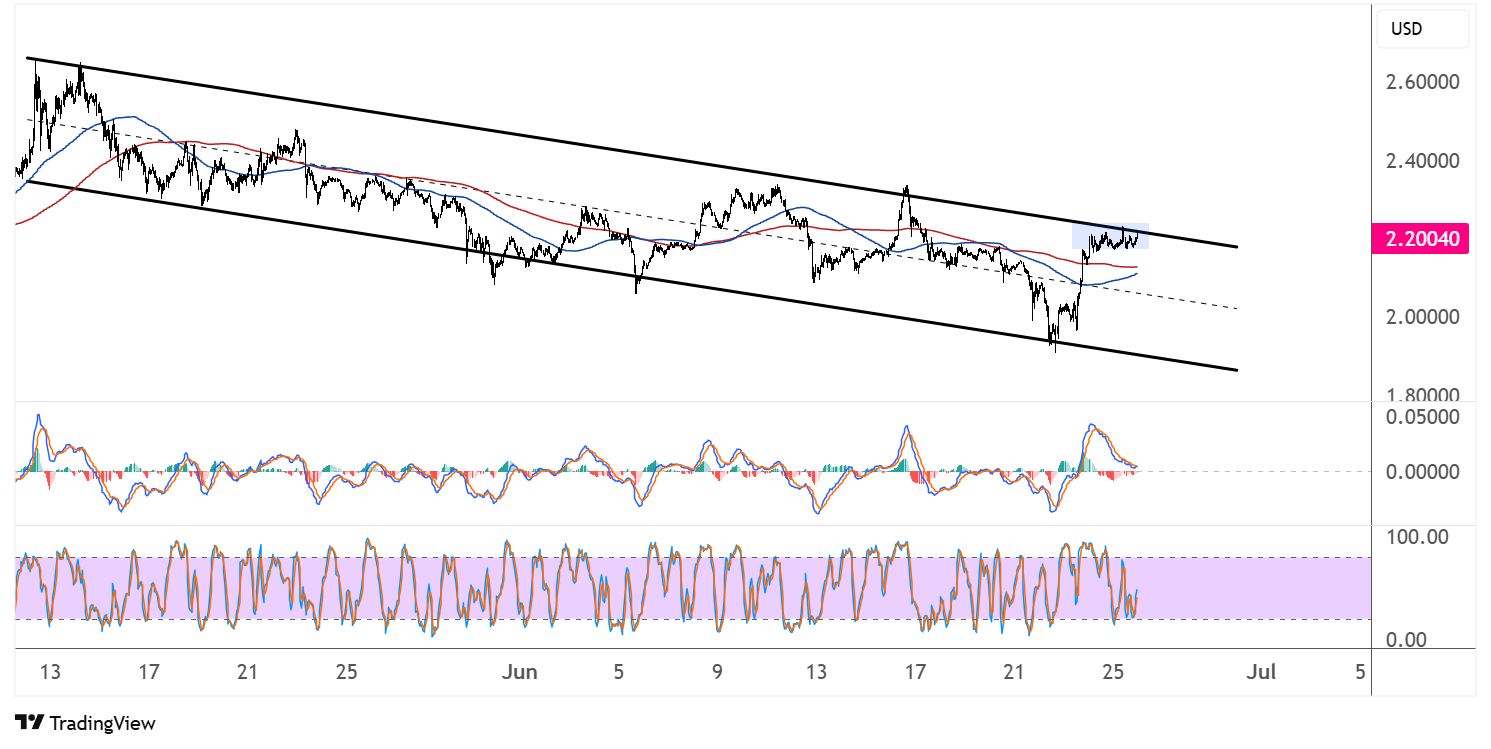
Task: Select the 2.40000 price axis label
Action: click(x=1423, y=160)
